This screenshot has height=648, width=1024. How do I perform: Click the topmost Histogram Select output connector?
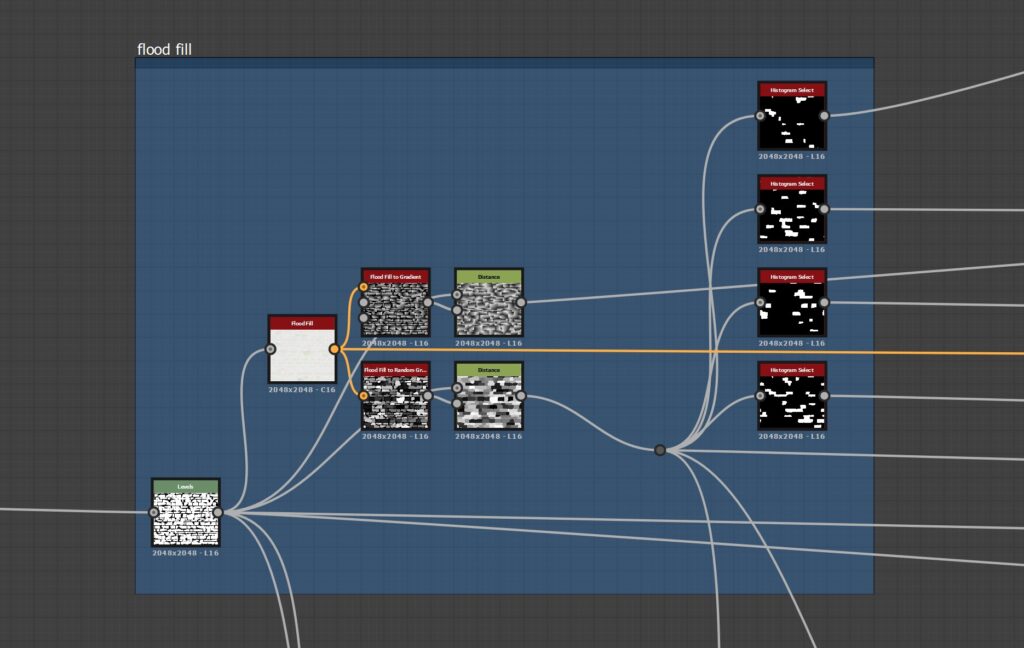coord(824,115)
